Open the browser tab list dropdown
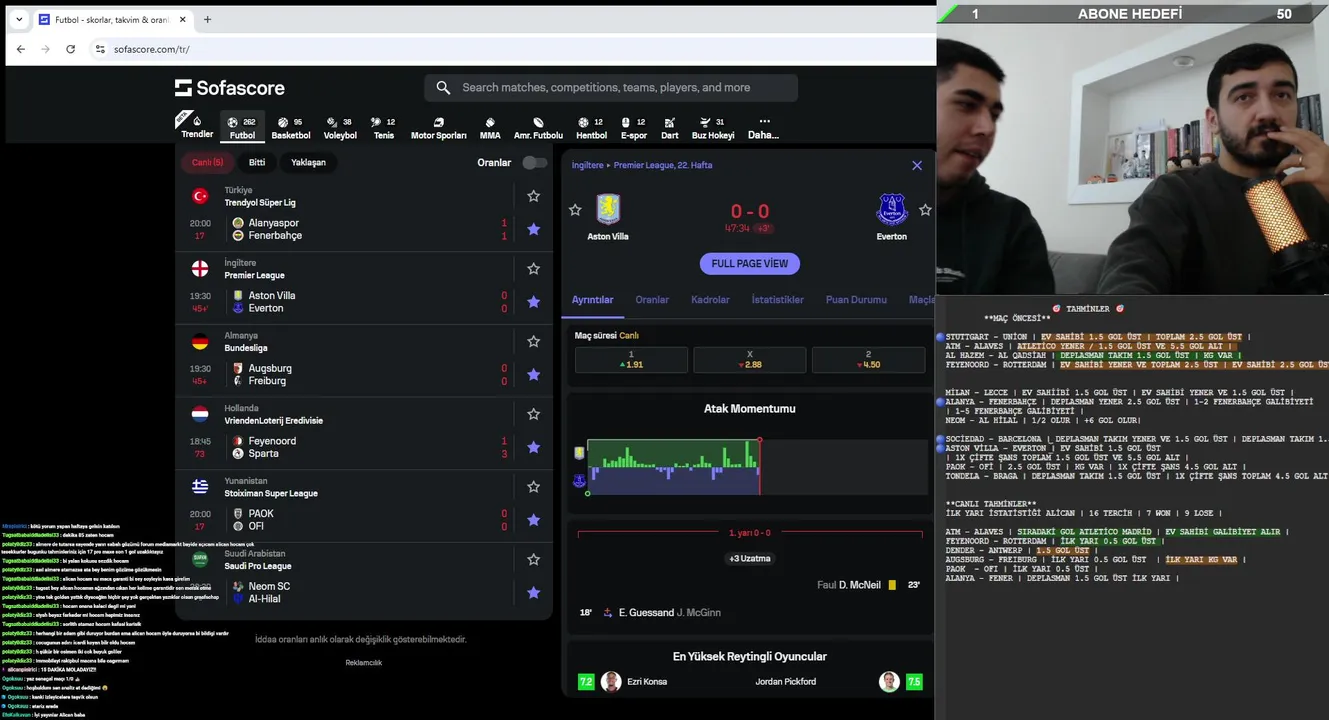 pyautogui.click(x=18, y=19)
